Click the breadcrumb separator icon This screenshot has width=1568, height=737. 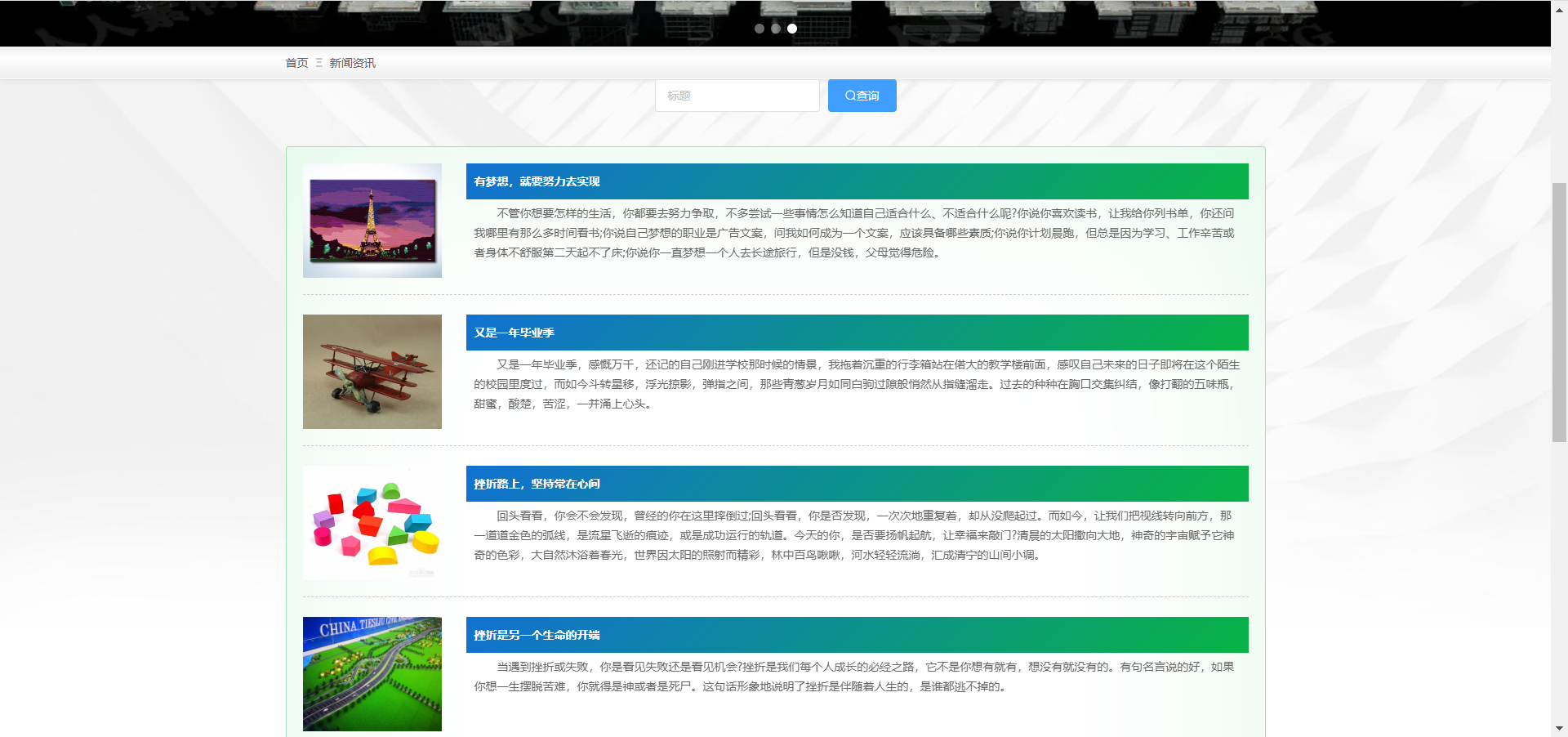[x=318, y=63]
